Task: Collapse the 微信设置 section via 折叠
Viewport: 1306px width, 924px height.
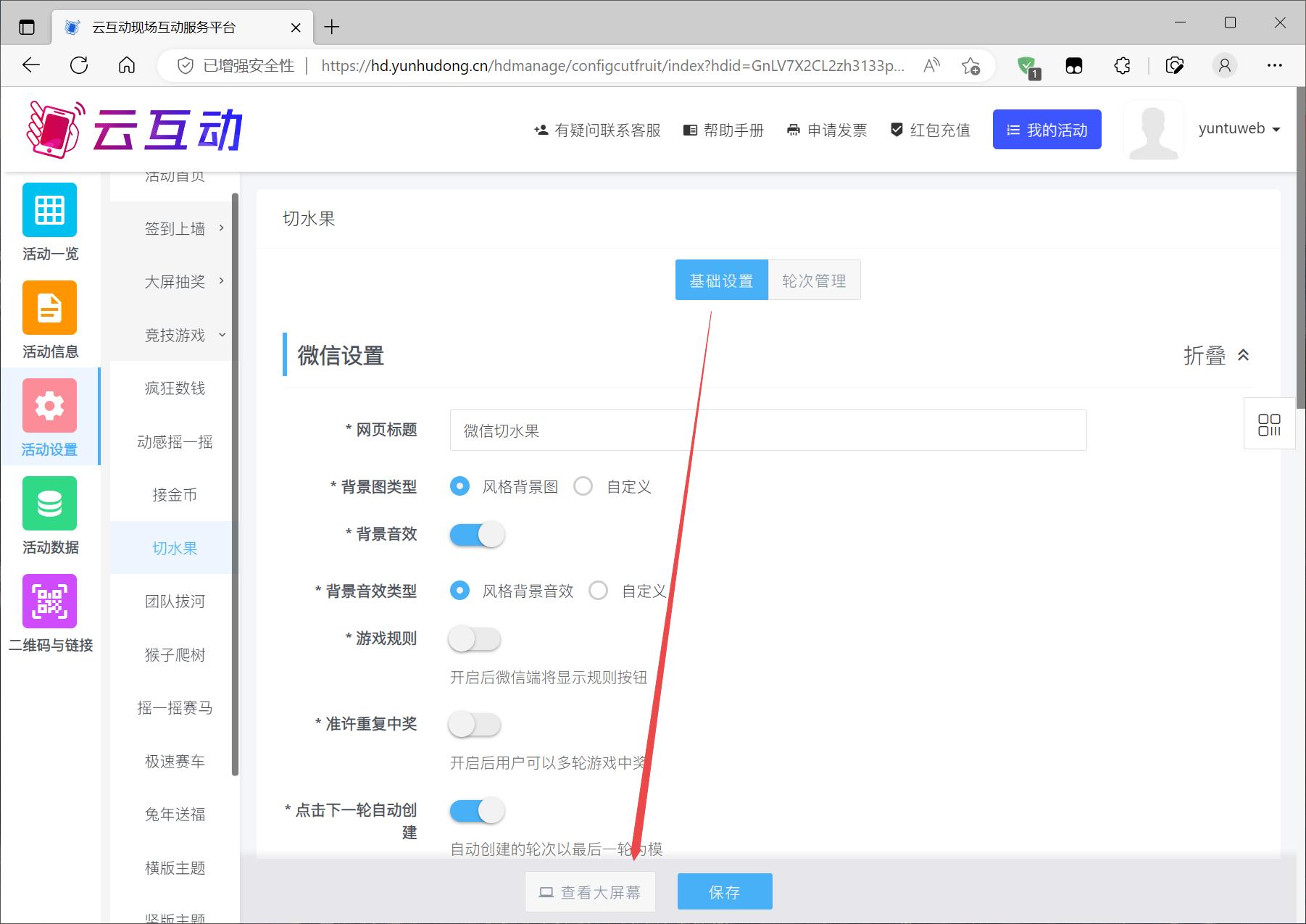Action: [1217, 355]
